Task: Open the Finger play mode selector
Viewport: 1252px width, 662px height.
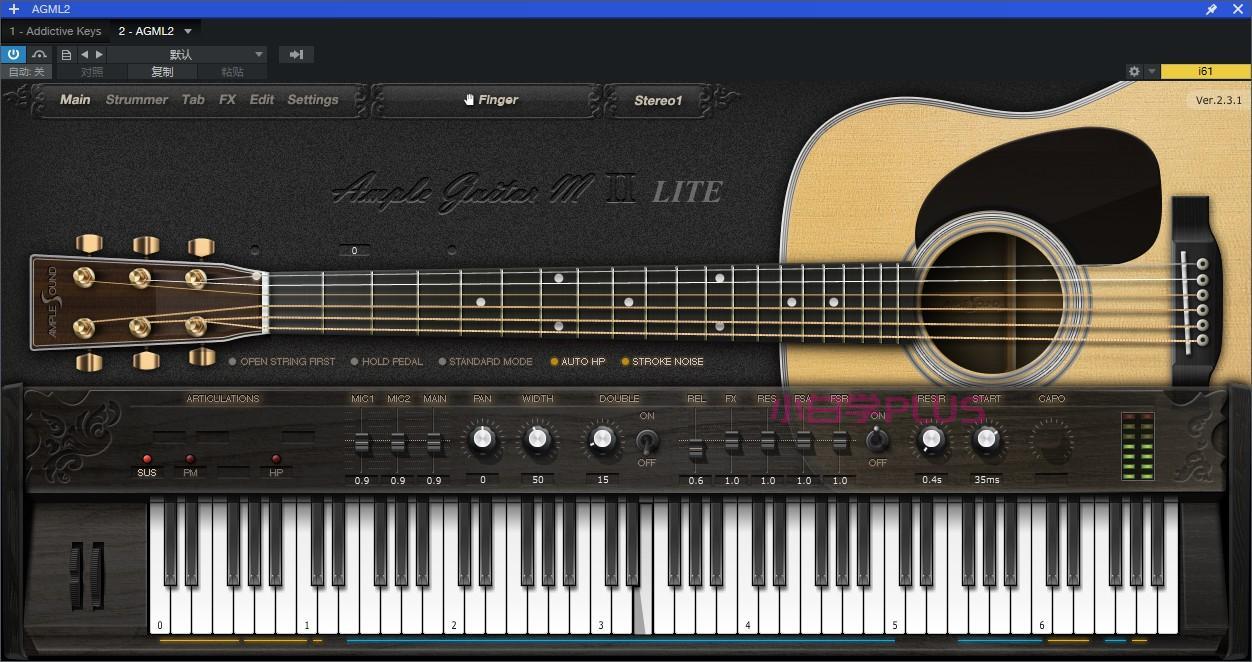Action: pyautogui.click(x=487, y=100)
